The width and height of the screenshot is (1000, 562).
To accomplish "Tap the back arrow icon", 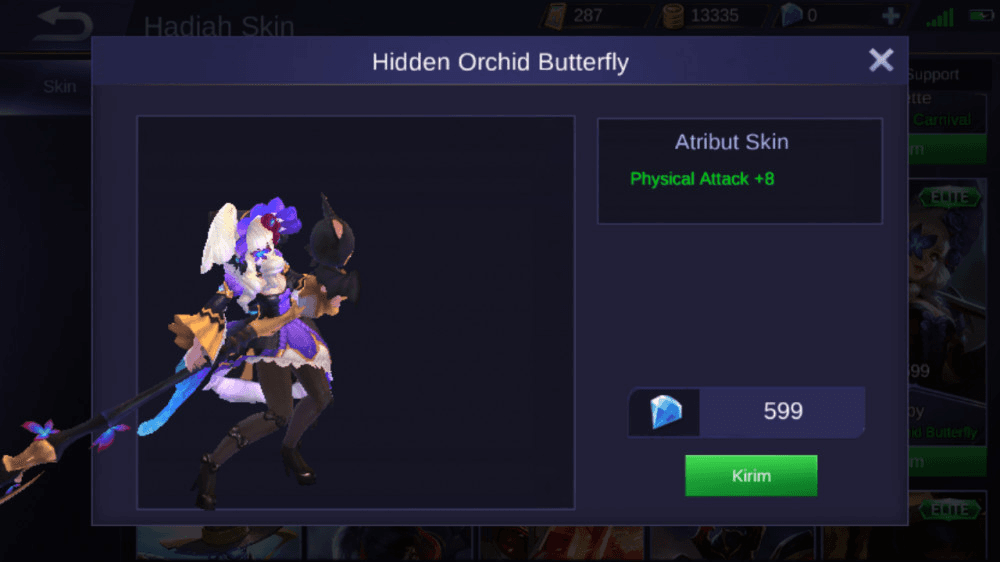I will pos(63,24).
